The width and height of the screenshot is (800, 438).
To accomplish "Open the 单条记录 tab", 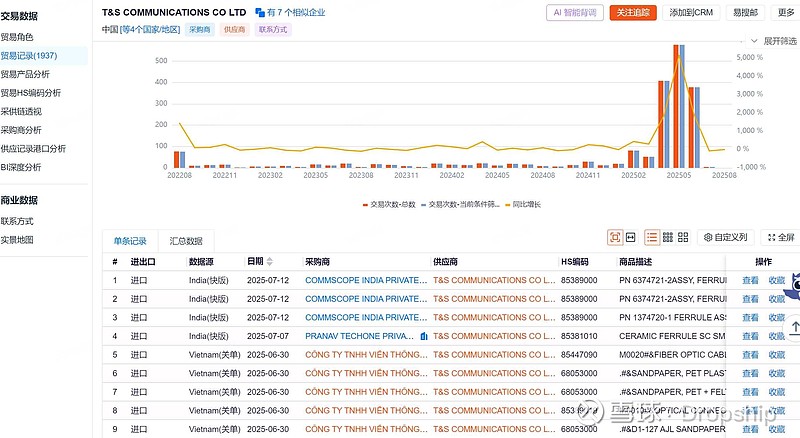I will coord(130,241).
